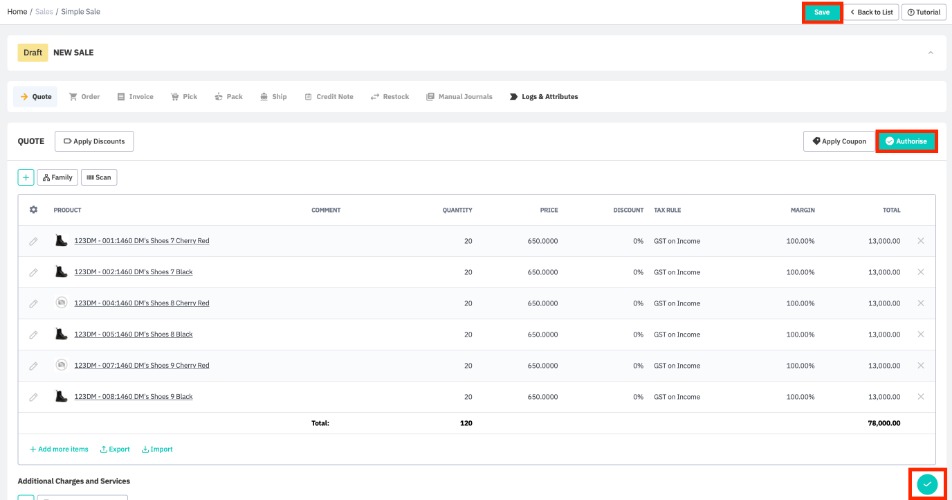Click the pencil icon for 8 Black
The image size is (952, 500).
click(x=33, y=334)
